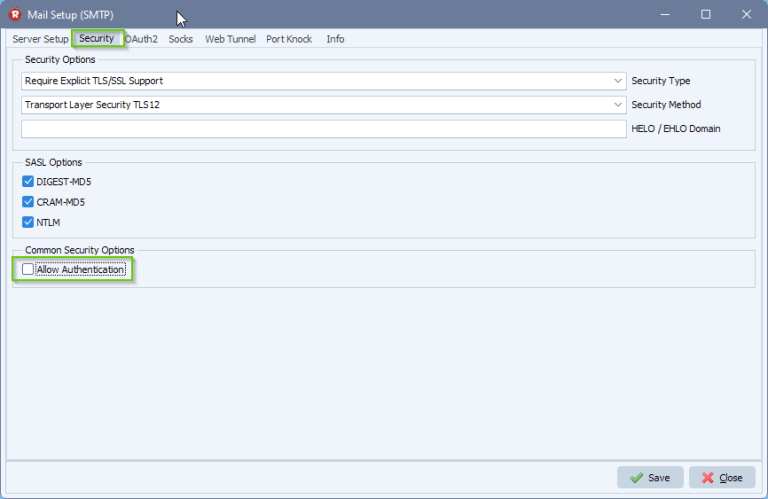Enable Allow Authentication checkbox
Screen dimensions: 768x499
click(28, 269)
